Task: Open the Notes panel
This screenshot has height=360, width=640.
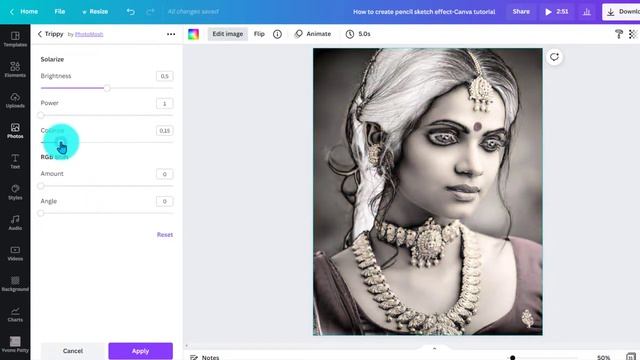Action: (x=205, y=357)
